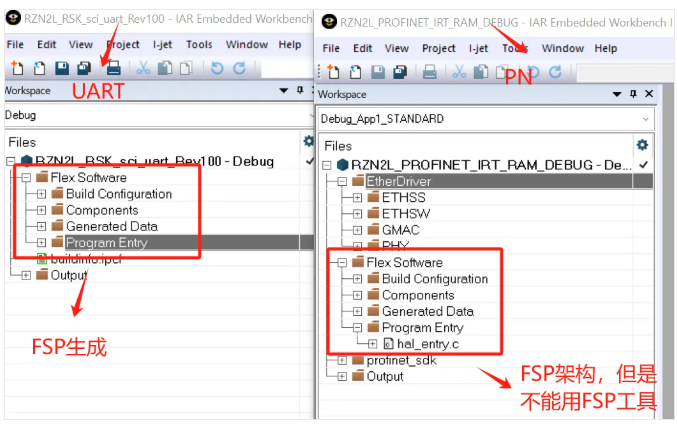Click Open file icon in UART window toolbar

click(39, 68)
